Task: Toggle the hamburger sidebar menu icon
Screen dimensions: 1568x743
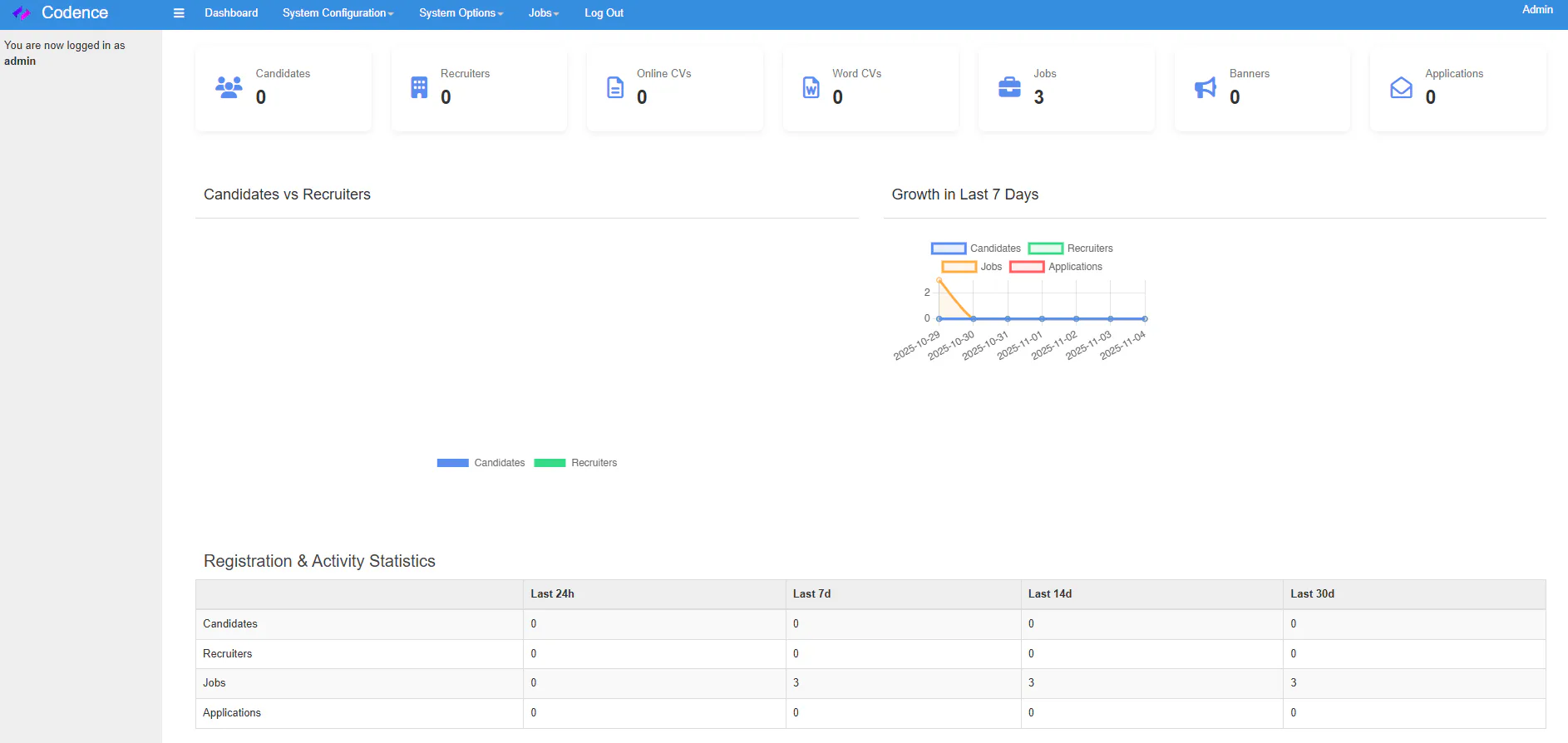Action: [179, 13]
